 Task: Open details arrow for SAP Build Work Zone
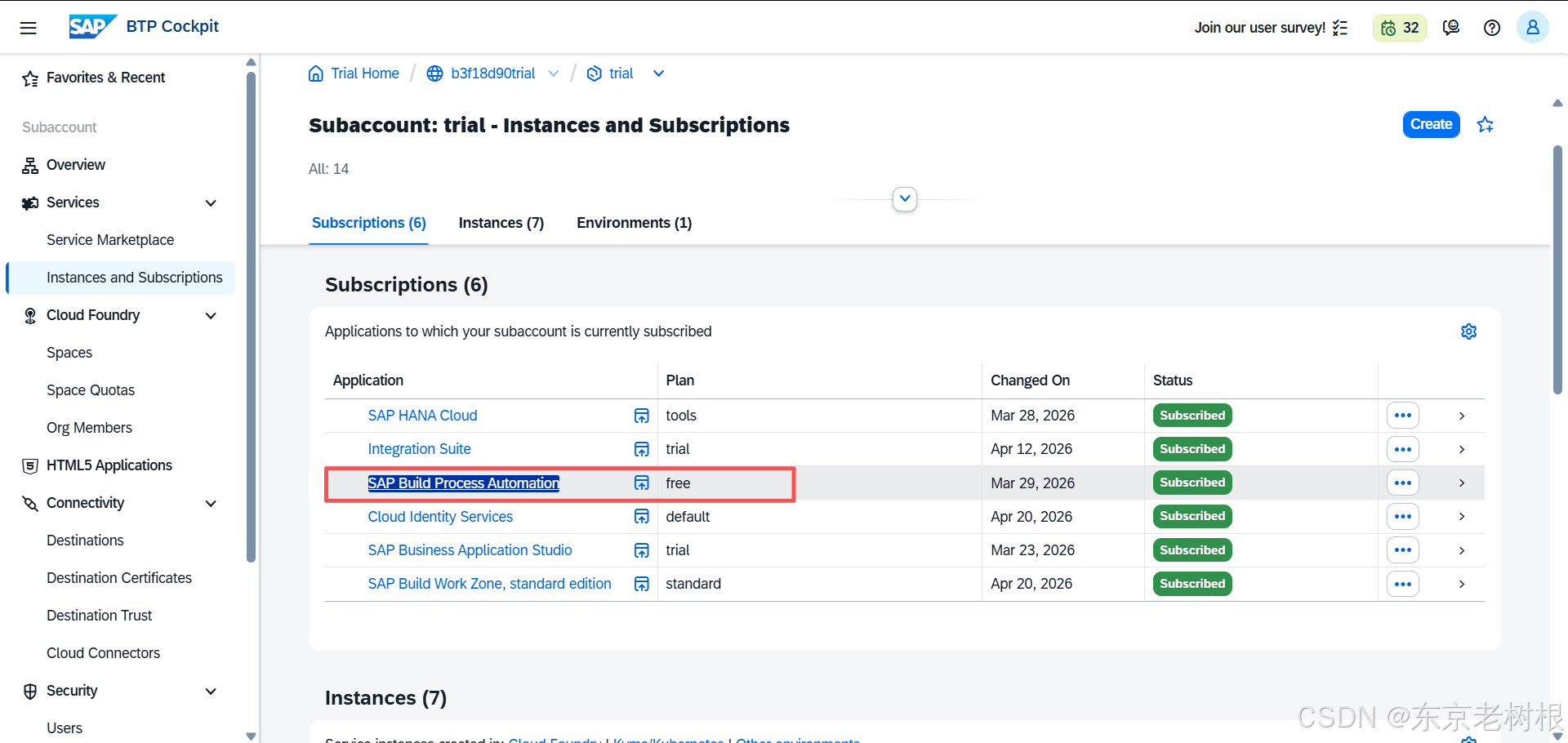click(1462, 584)
